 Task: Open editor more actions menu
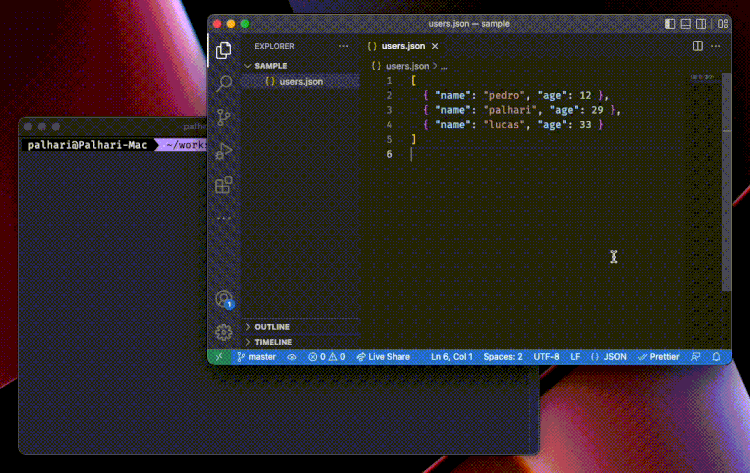(716, 46)
